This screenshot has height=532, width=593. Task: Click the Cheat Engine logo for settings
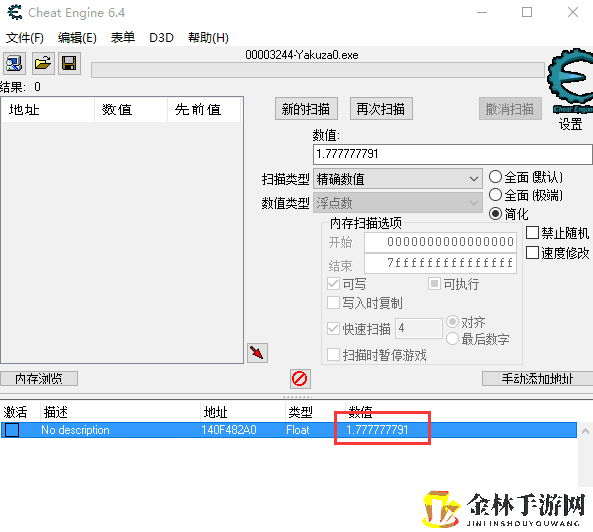tap(570, 81)
